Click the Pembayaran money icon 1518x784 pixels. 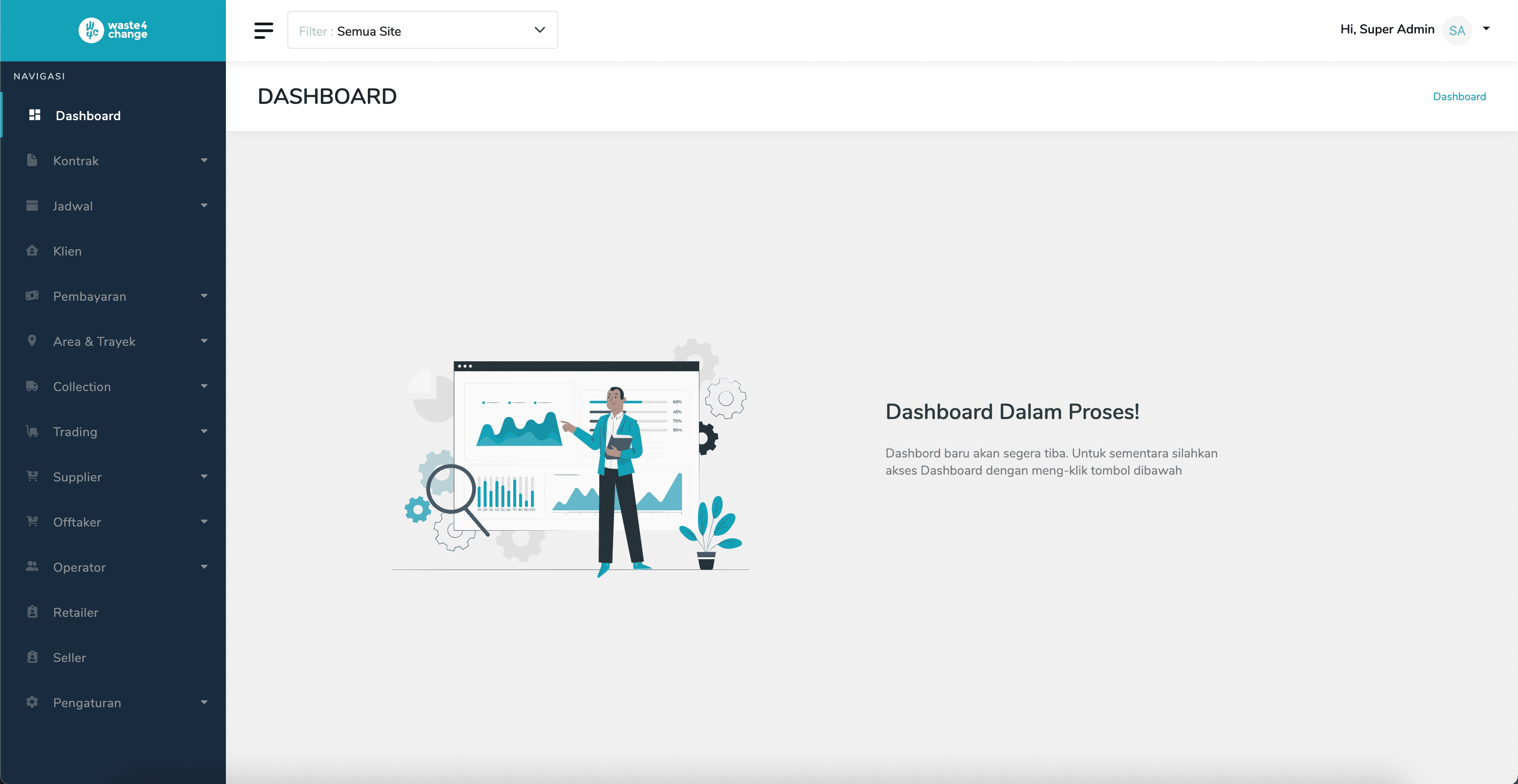click(33, 296)
